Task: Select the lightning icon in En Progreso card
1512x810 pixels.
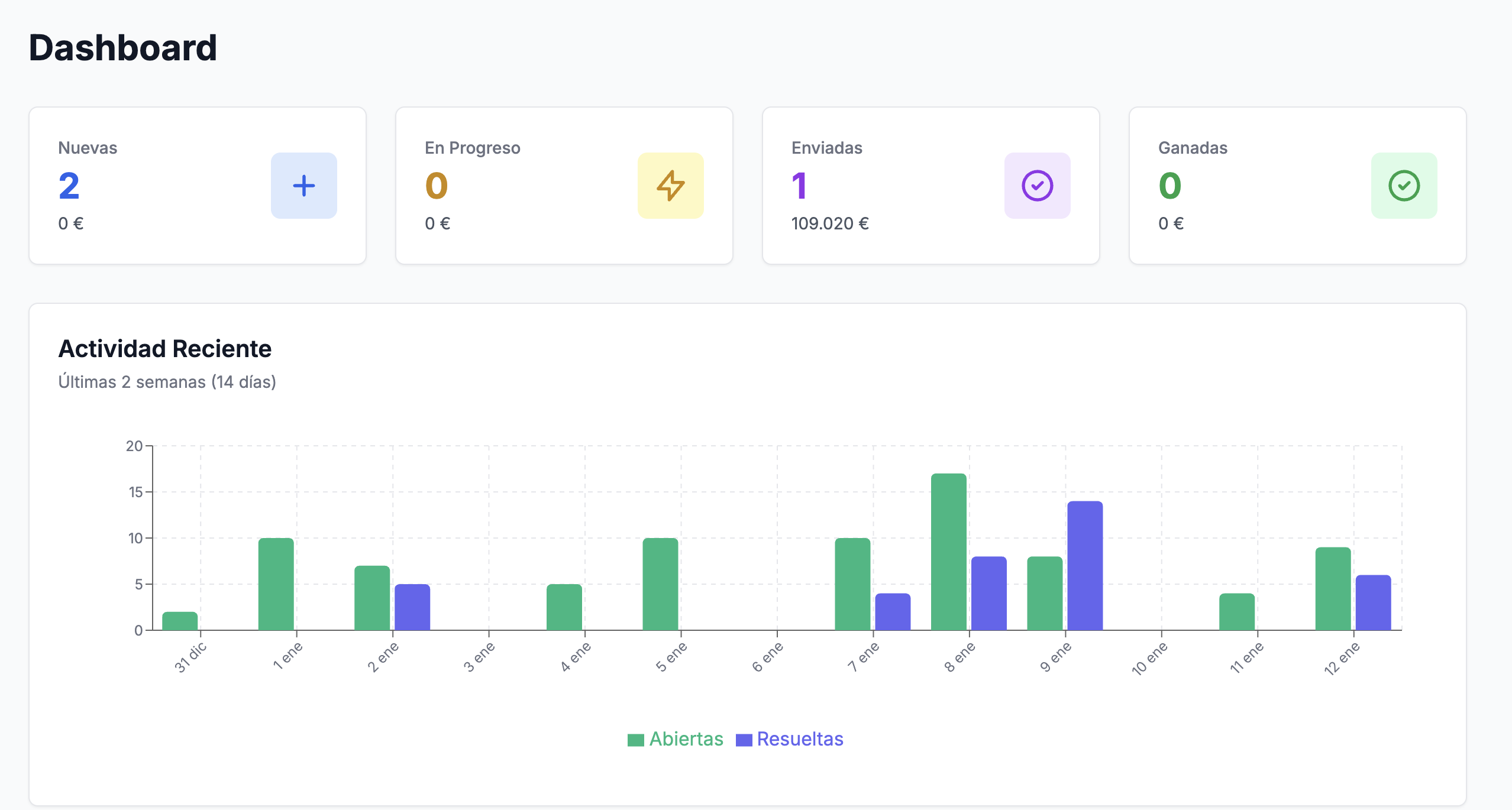Action: click(670, 185)
